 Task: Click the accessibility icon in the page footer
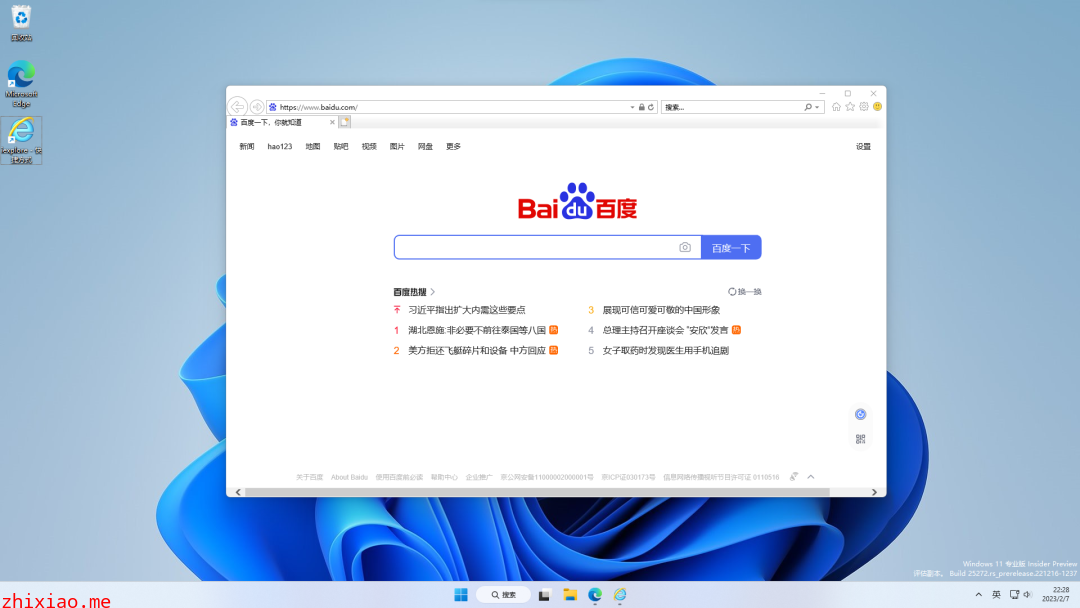(x=793, y=476)
